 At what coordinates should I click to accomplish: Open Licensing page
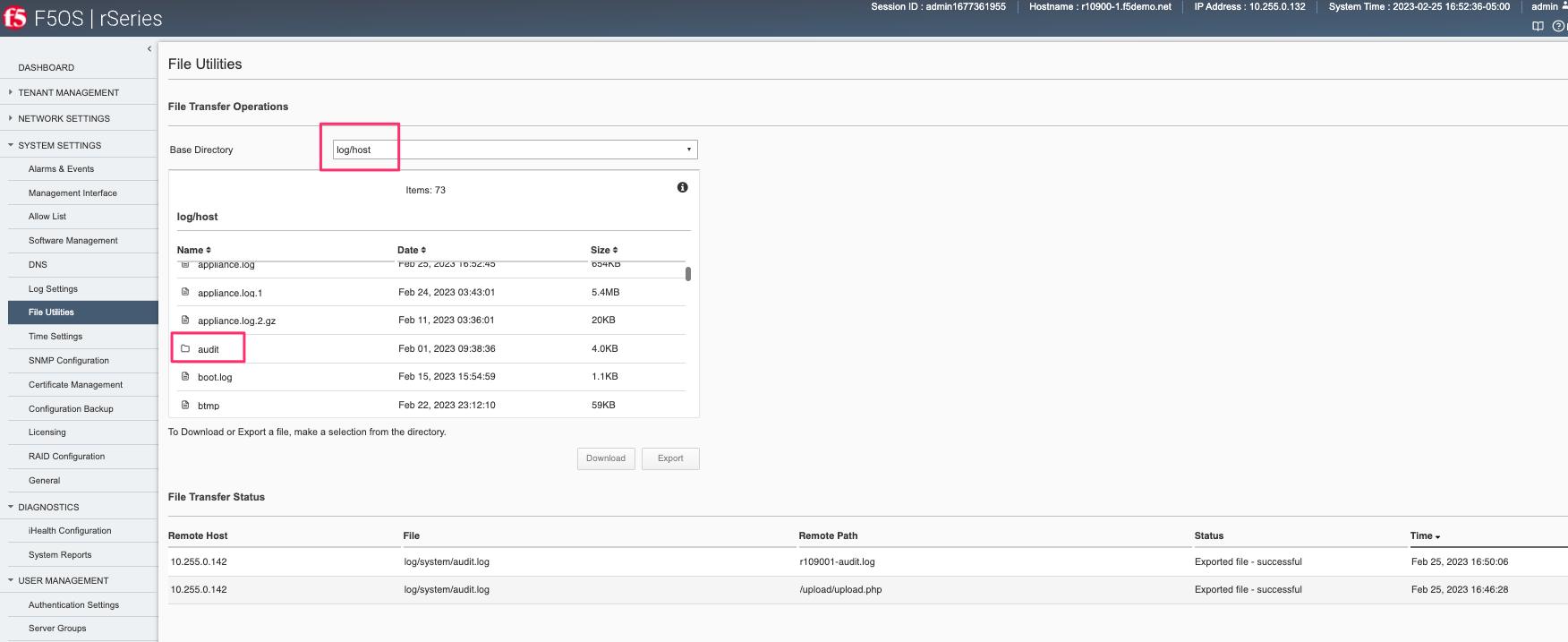click(47, 432)
